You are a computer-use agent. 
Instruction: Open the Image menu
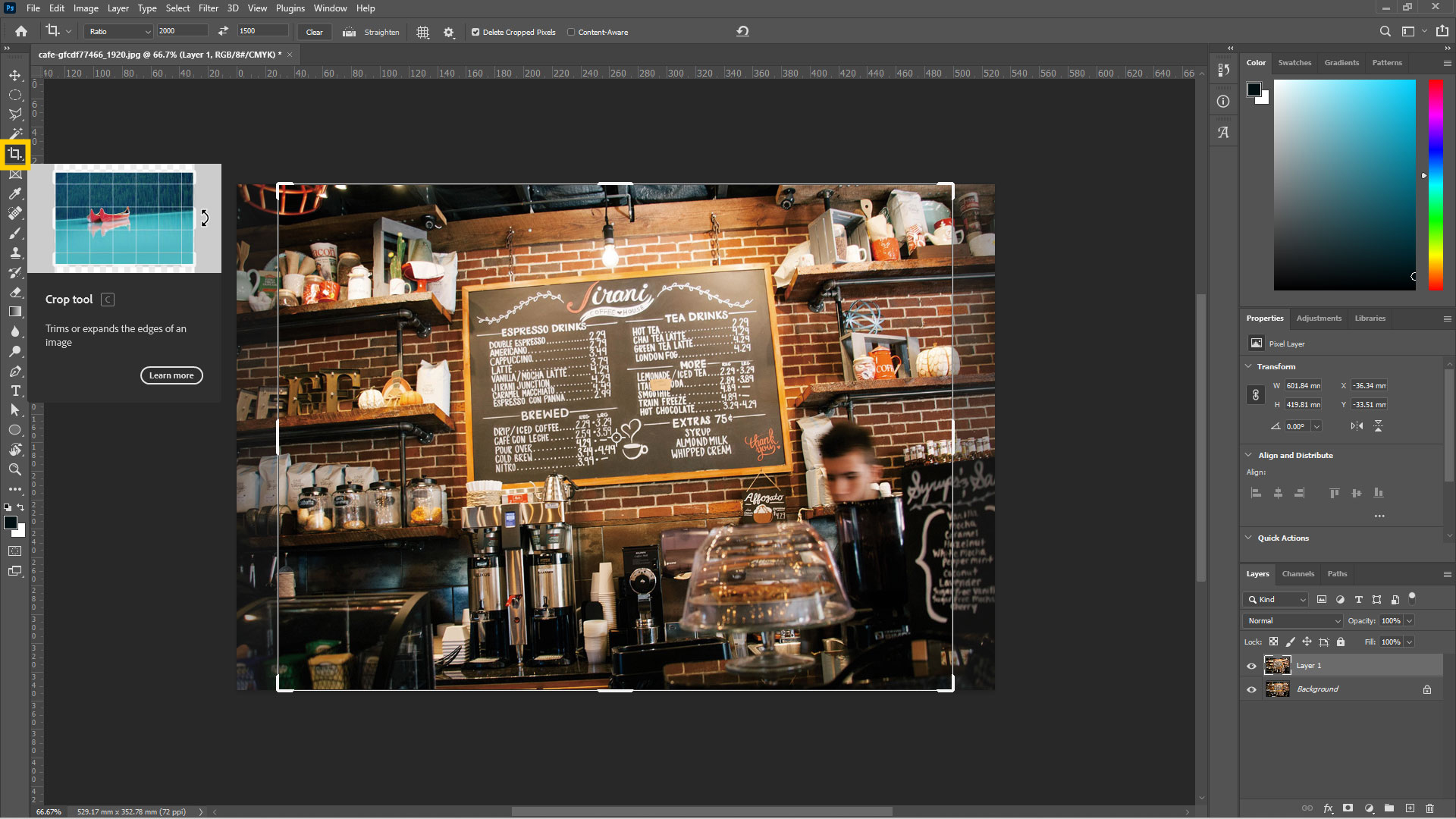pos(86,8)
